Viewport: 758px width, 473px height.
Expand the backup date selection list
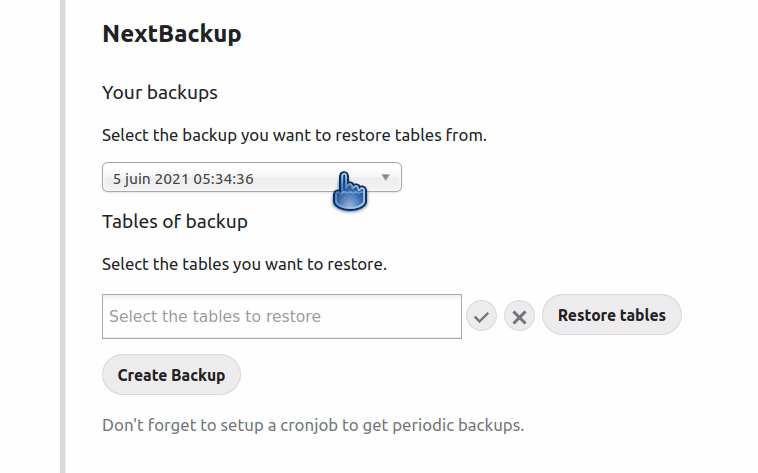coord(252,177)
